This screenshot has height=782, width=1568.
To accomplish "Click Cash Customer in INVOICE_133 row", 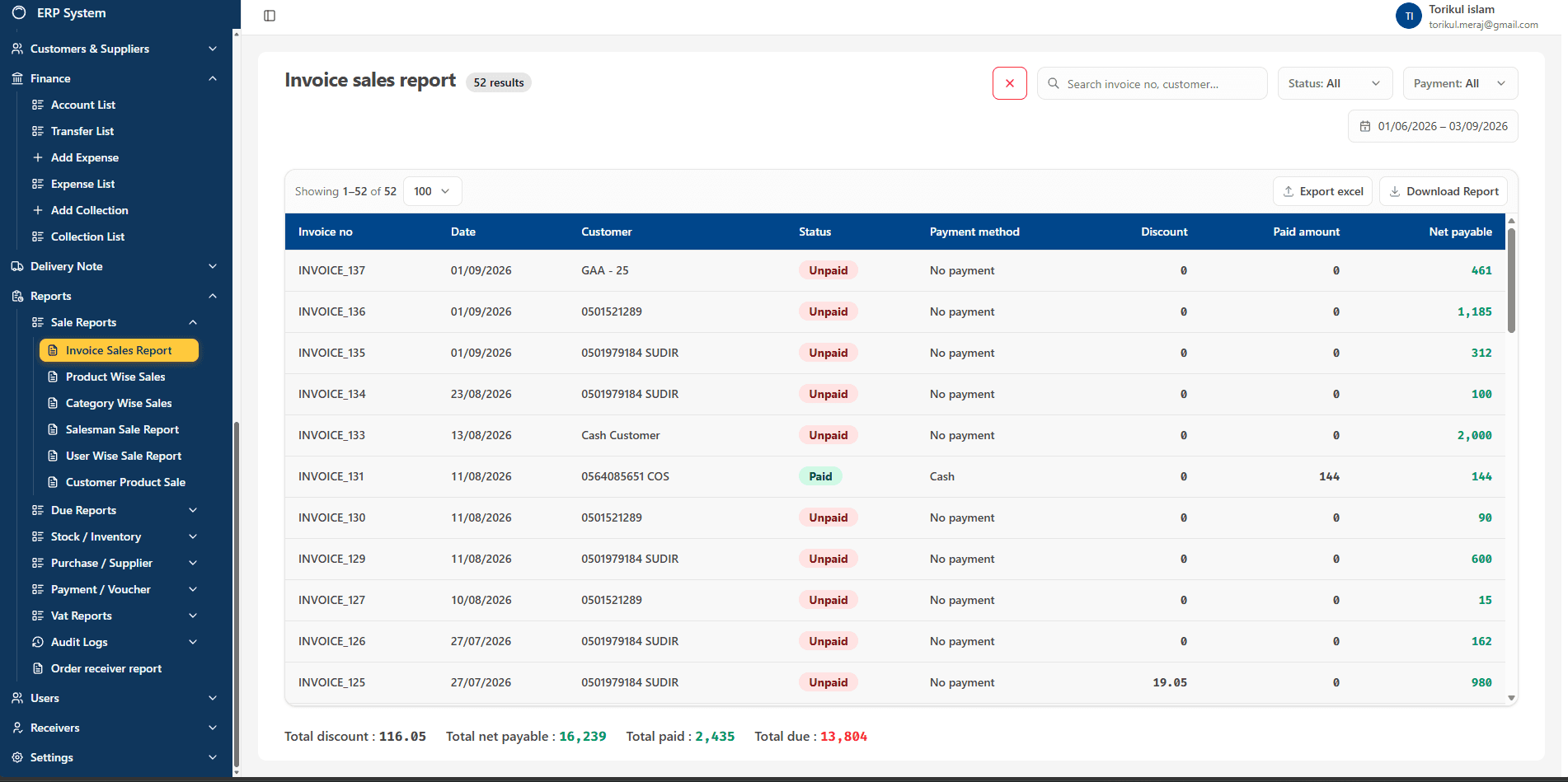I will tap(620, 435).
